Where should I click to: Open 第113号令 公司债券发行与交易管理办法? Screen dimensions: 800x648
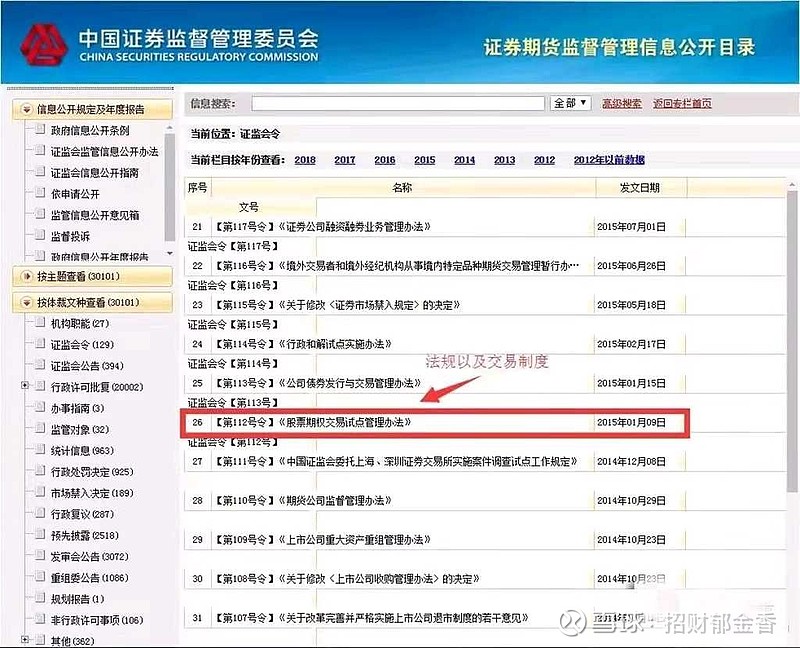pos(318,383)
